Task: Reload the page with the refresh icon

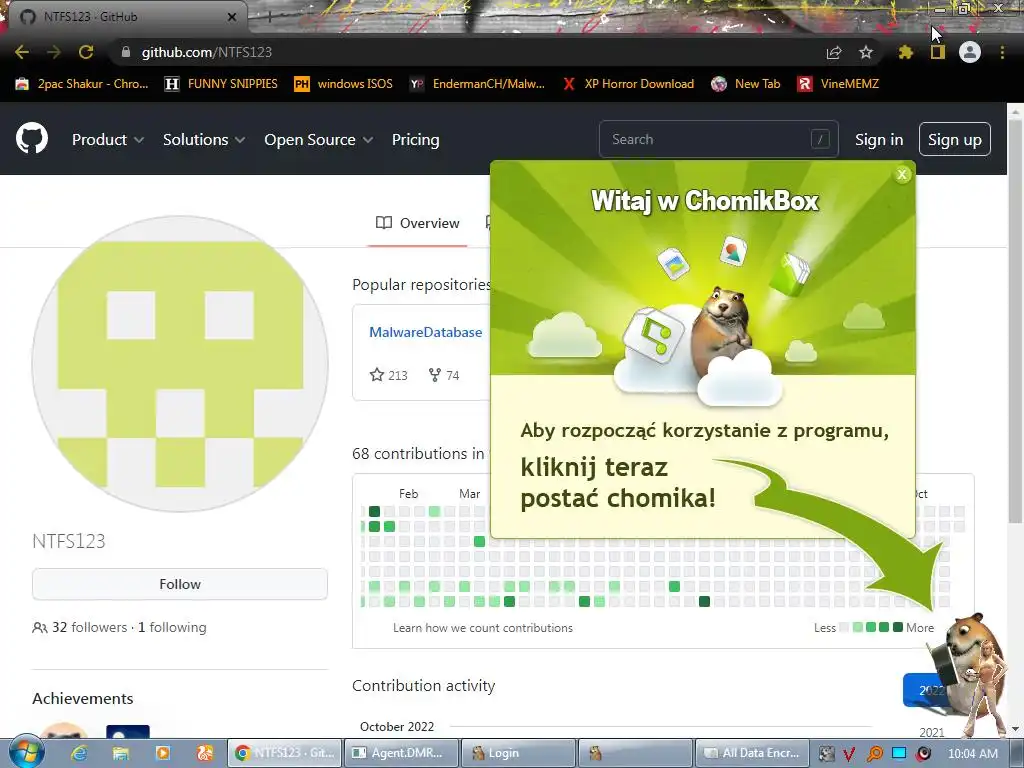Action: tap(86, 52)
